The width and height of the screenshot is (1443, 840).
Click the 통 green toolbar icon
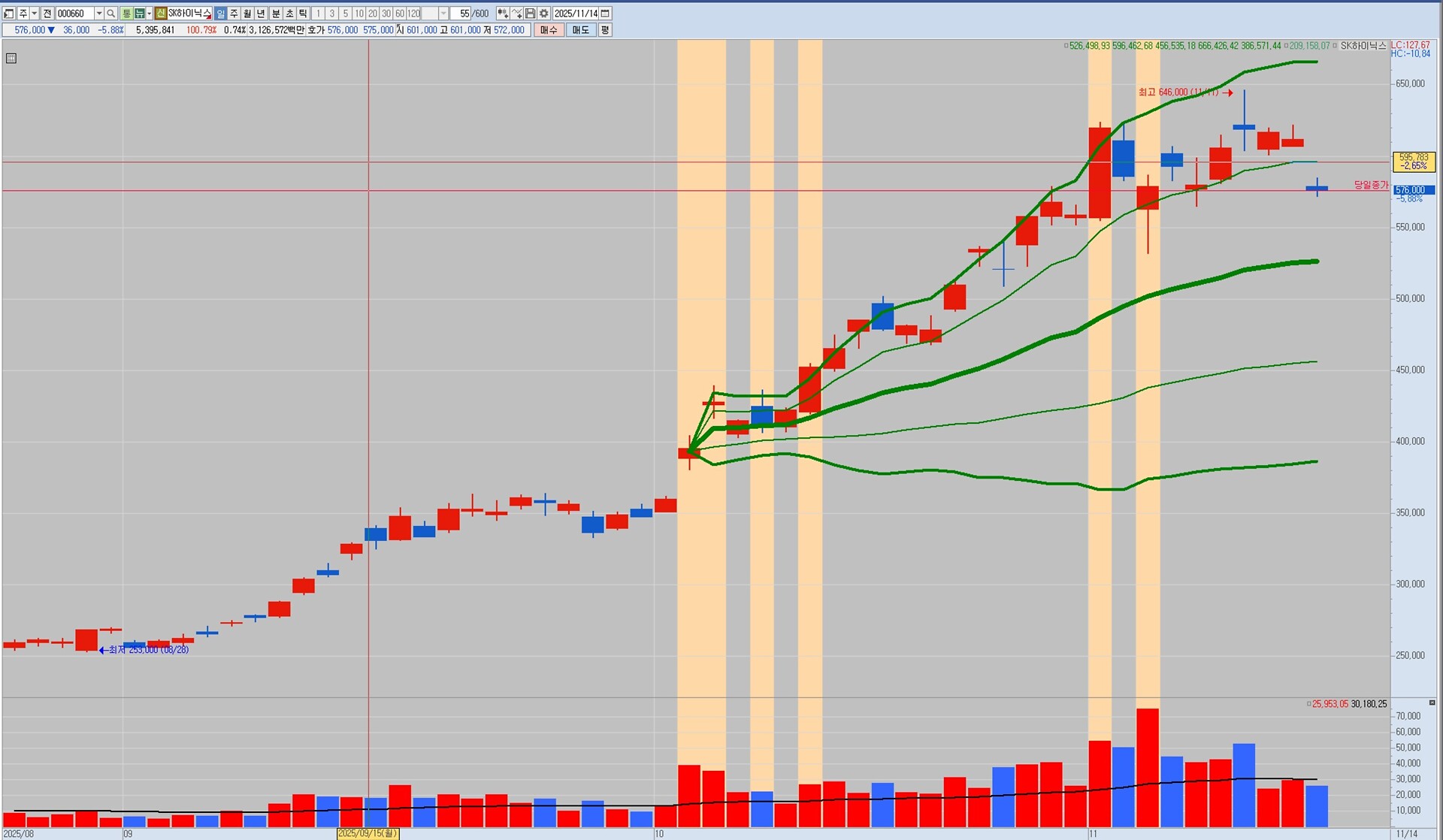[126, 14]
